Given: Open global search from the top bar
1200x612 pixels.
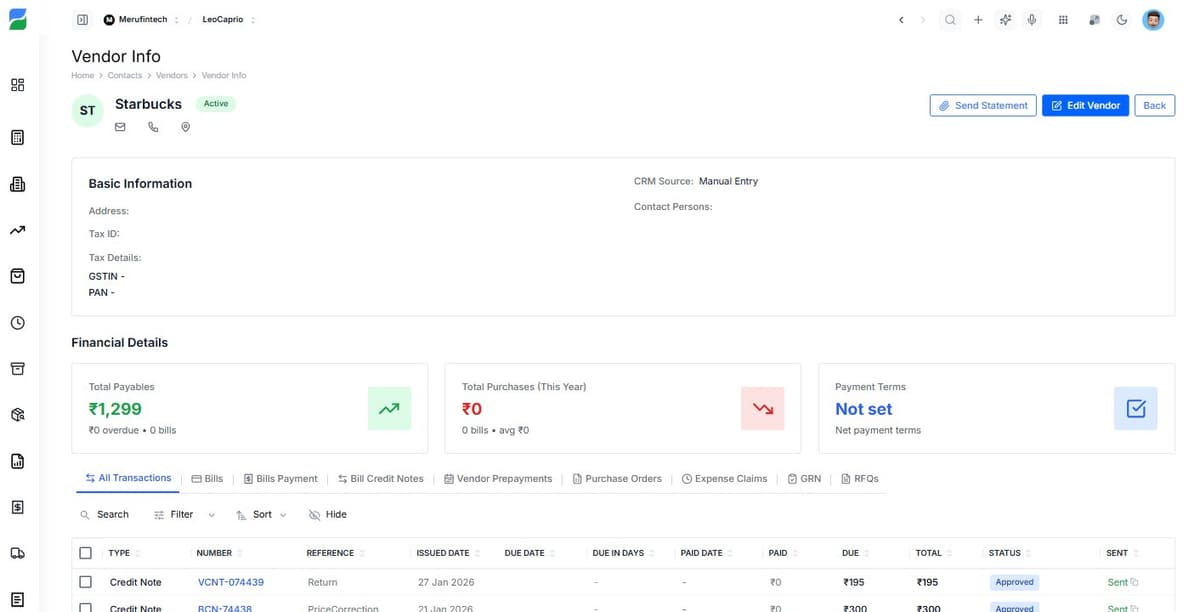Looking at the screenshot, I should pos(949,19).
